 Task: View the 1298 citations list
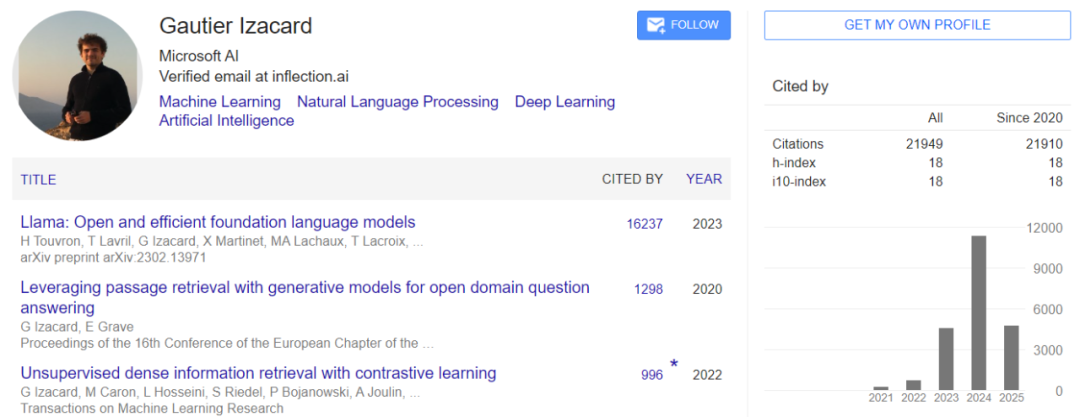[648, 290]
